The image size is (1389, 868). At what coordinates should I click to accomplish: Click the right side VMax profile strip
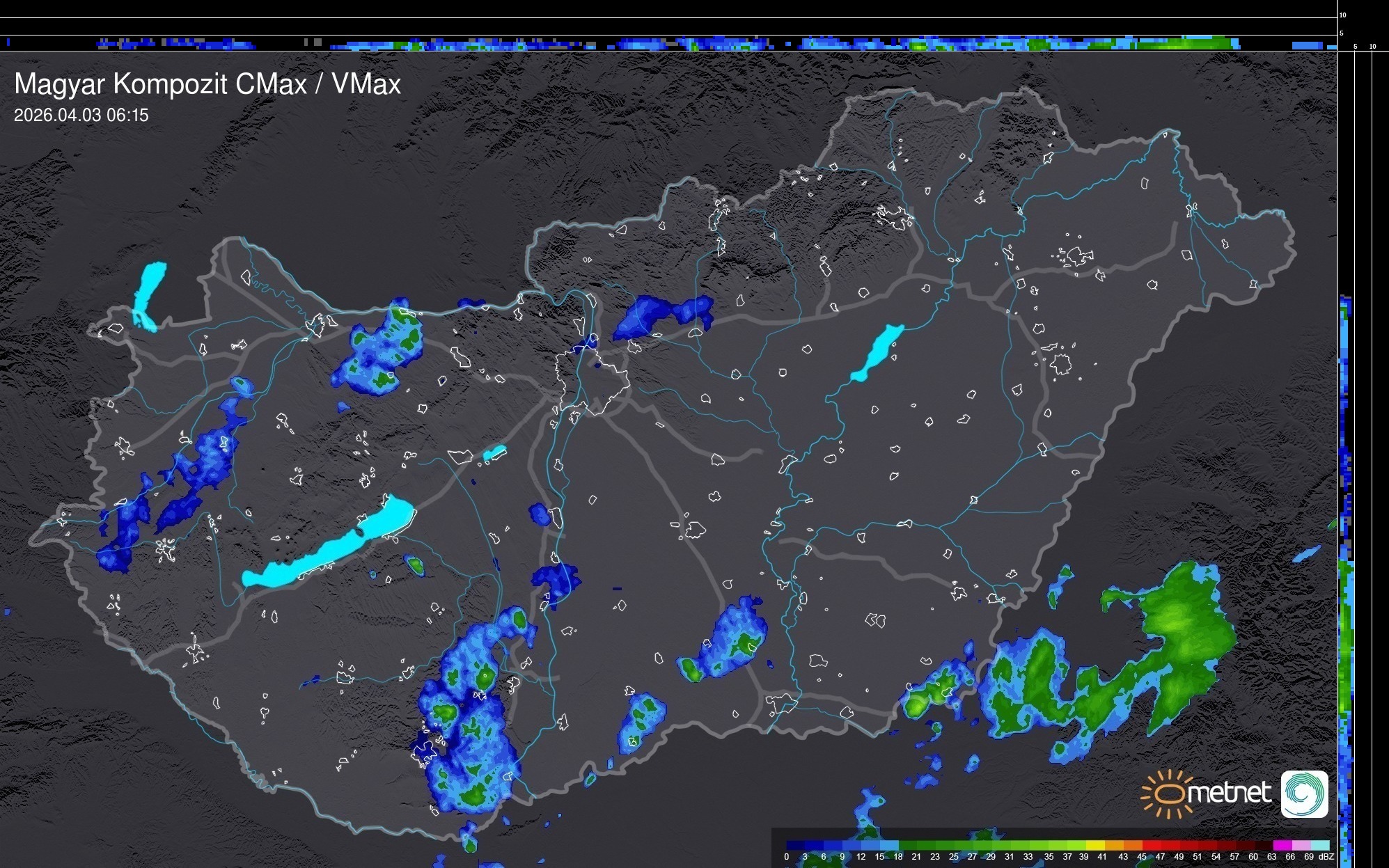(x=1346, y=557)
